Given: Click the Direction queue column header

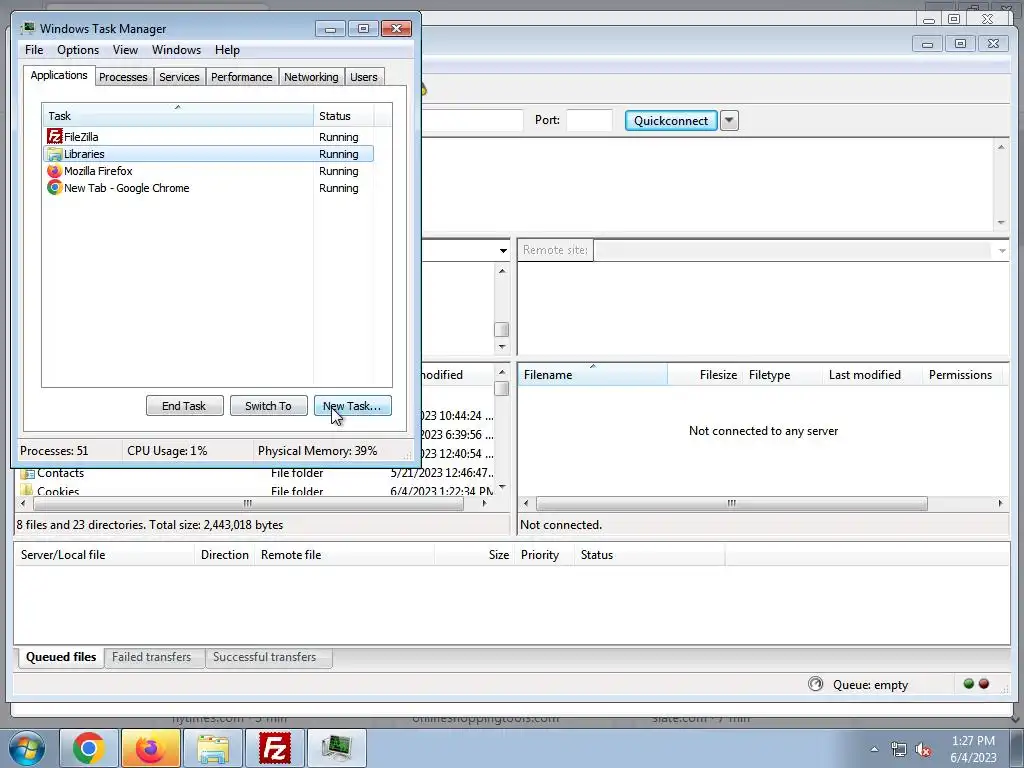Looking at the screenshot, I should (225, 555).
